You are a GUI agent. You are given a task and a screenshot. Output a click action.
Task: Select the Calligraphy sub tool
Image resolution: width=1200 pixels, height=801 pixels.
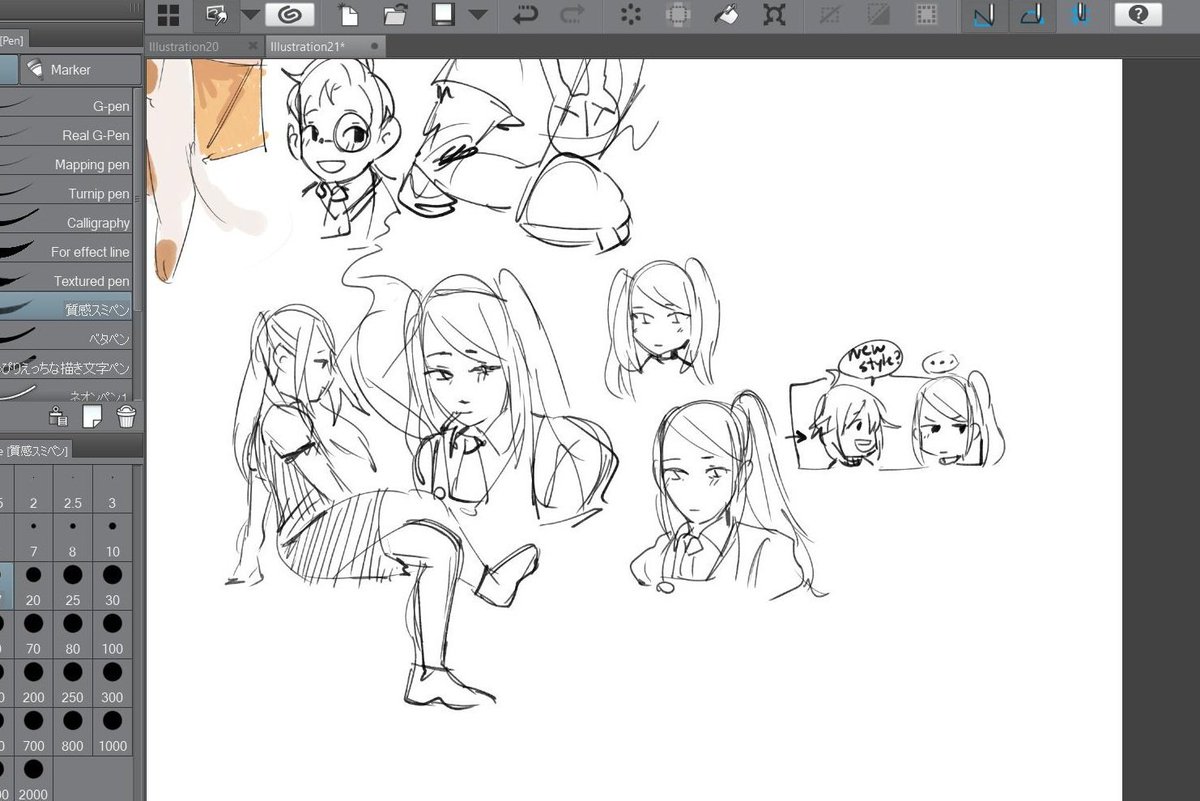pos(66,222)
